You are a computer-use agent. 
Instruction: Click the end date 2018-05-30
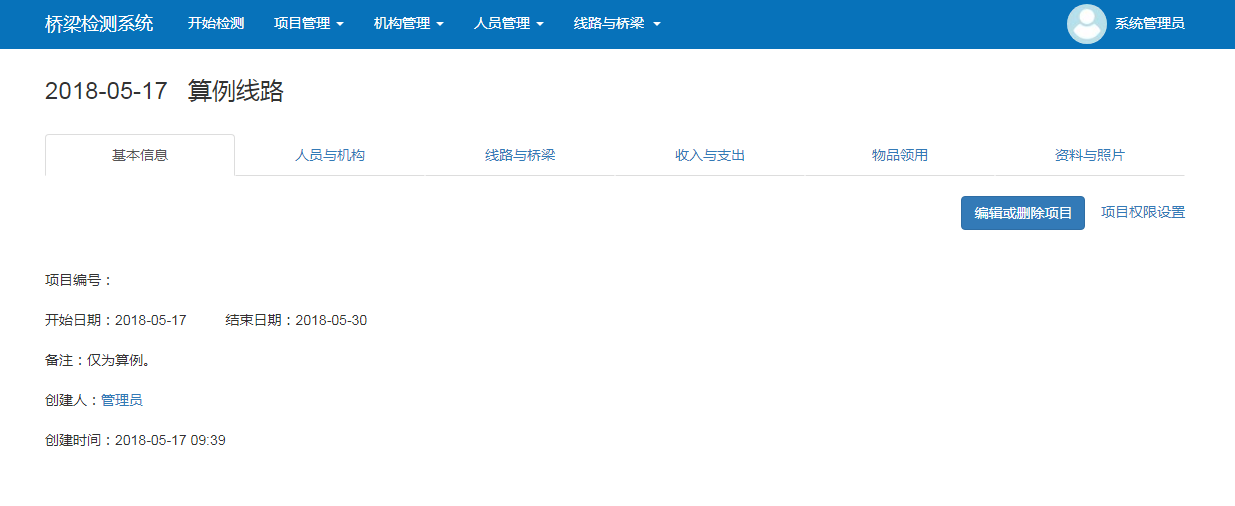(x=331, y=320)
